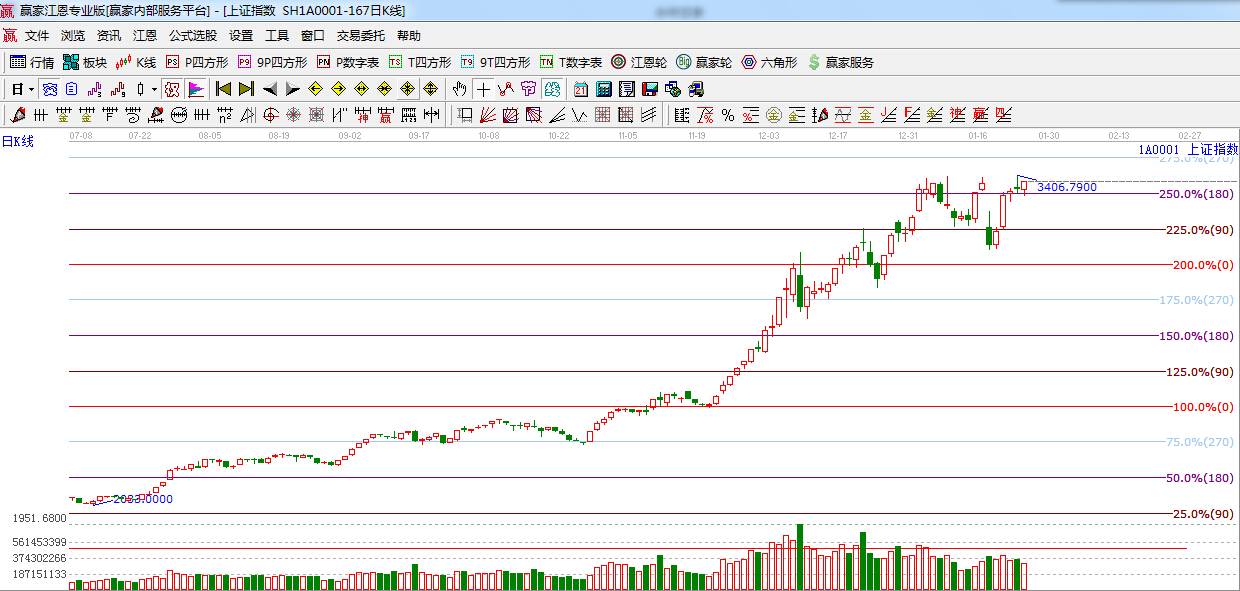Click the 板块 sector button
This screenshot has width=1240, height=591.
(84, 62)
